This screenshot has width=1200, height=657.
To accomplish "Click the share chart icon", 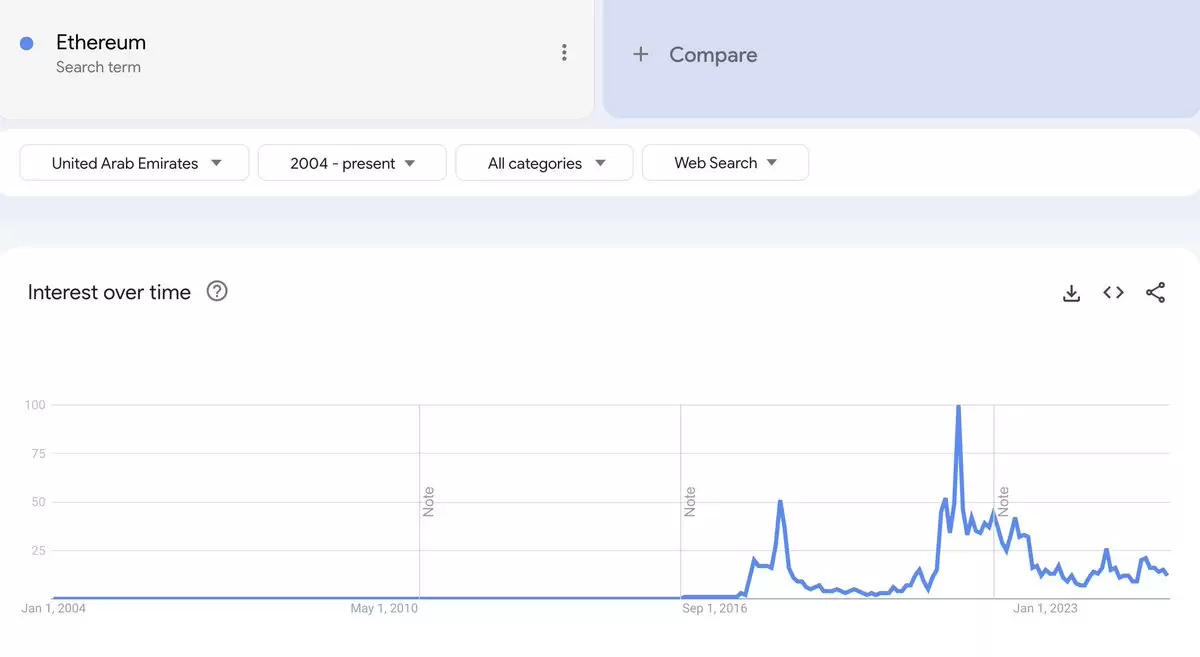I will (1155, 292).
